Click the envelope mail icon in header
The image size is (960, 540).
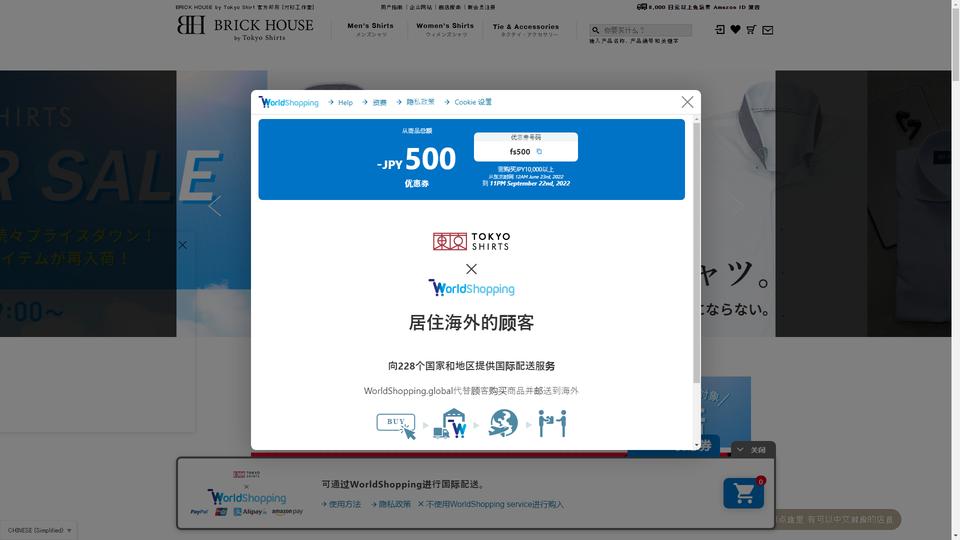[767, 30]
